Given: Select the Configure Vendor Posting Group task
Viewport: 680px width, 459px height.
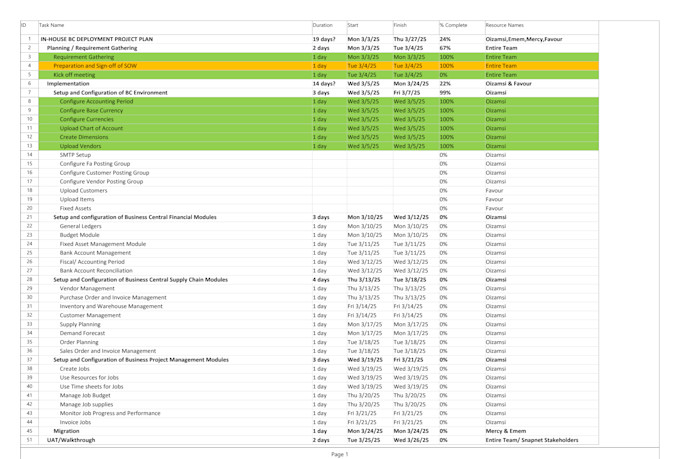Looking at the screenshot, I should tap(101, 182).
